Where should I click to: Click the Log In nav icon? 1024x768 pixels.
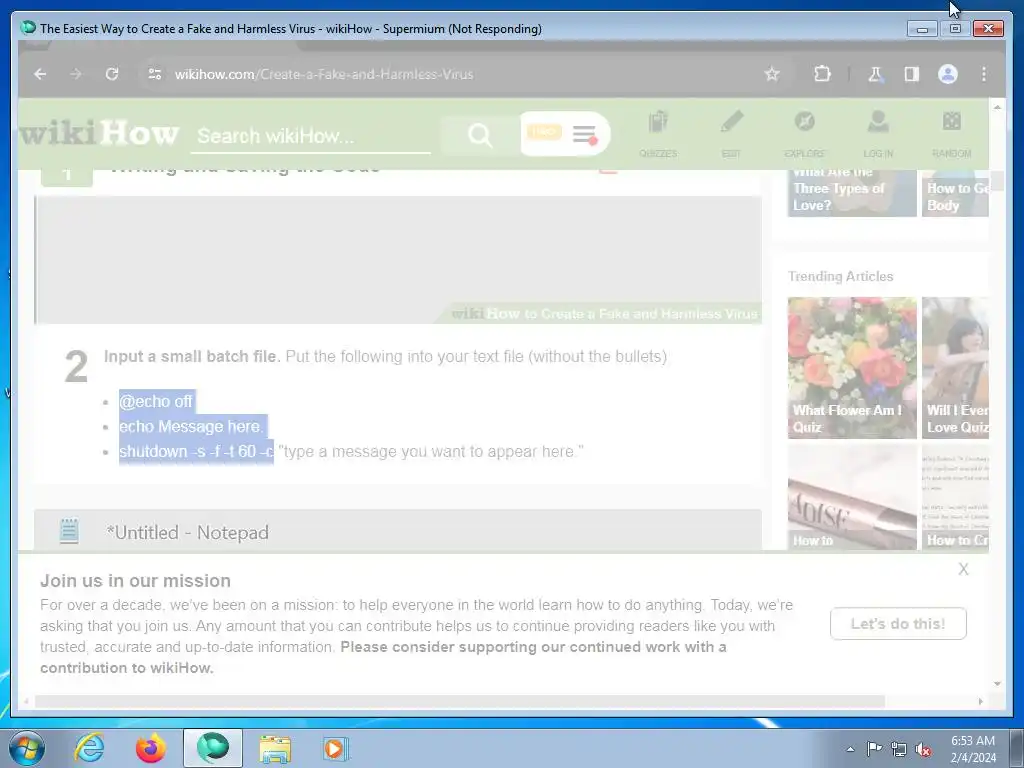pyautogui.click(x=878, y=135)
